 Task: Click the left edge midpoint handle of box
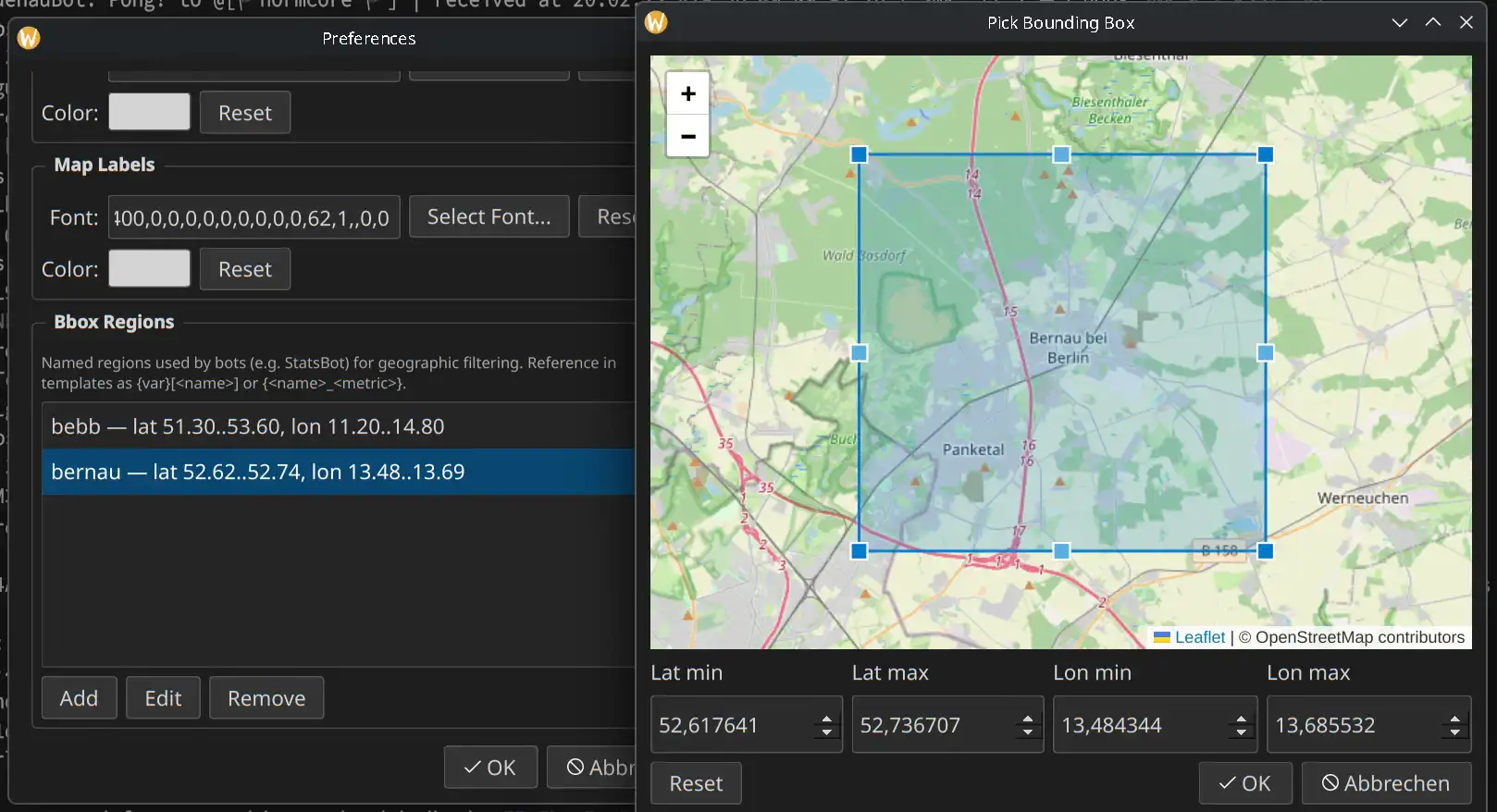tap(859, 352)
